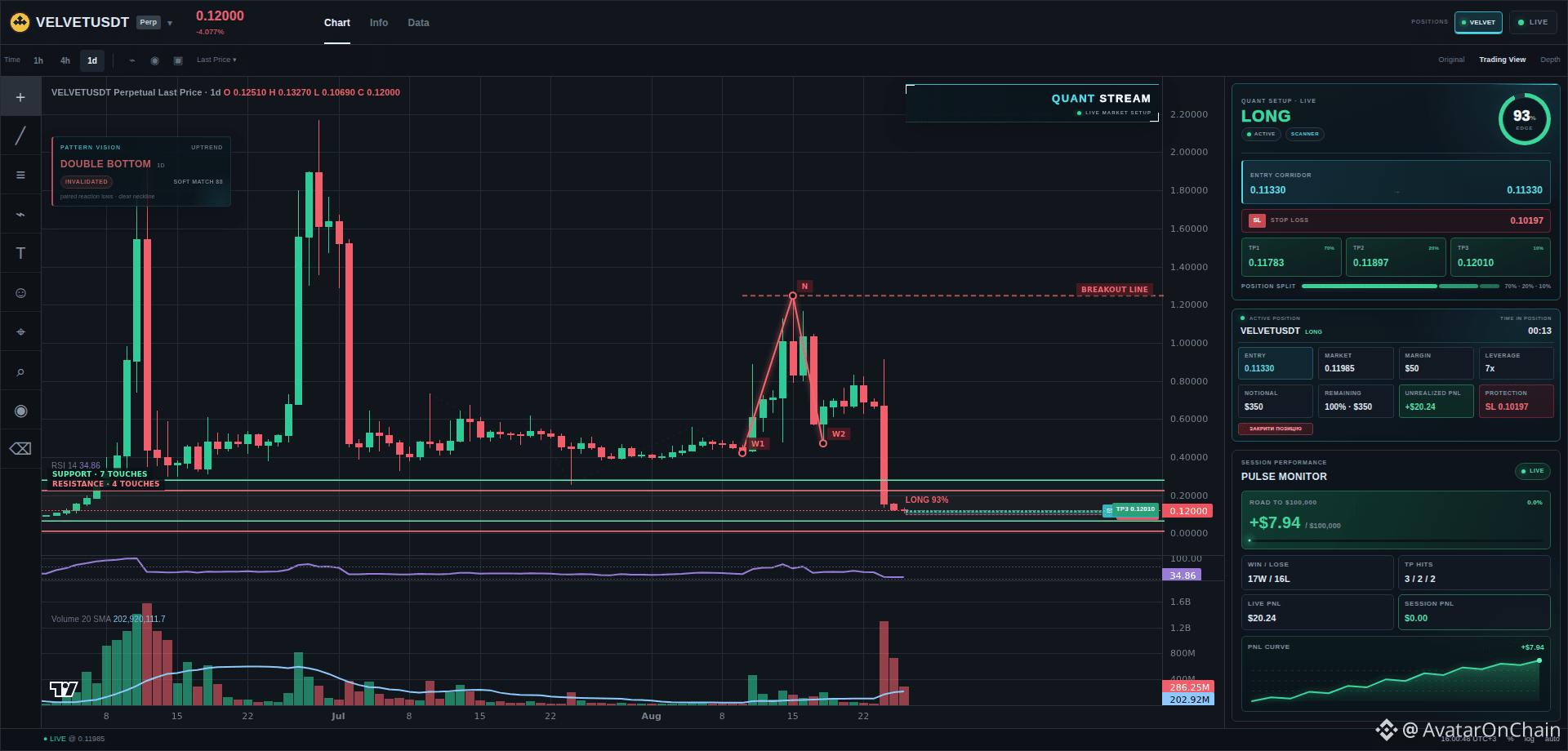
Task: Click the circle record tool in the drawing sidebar
Action: [20, 411]
